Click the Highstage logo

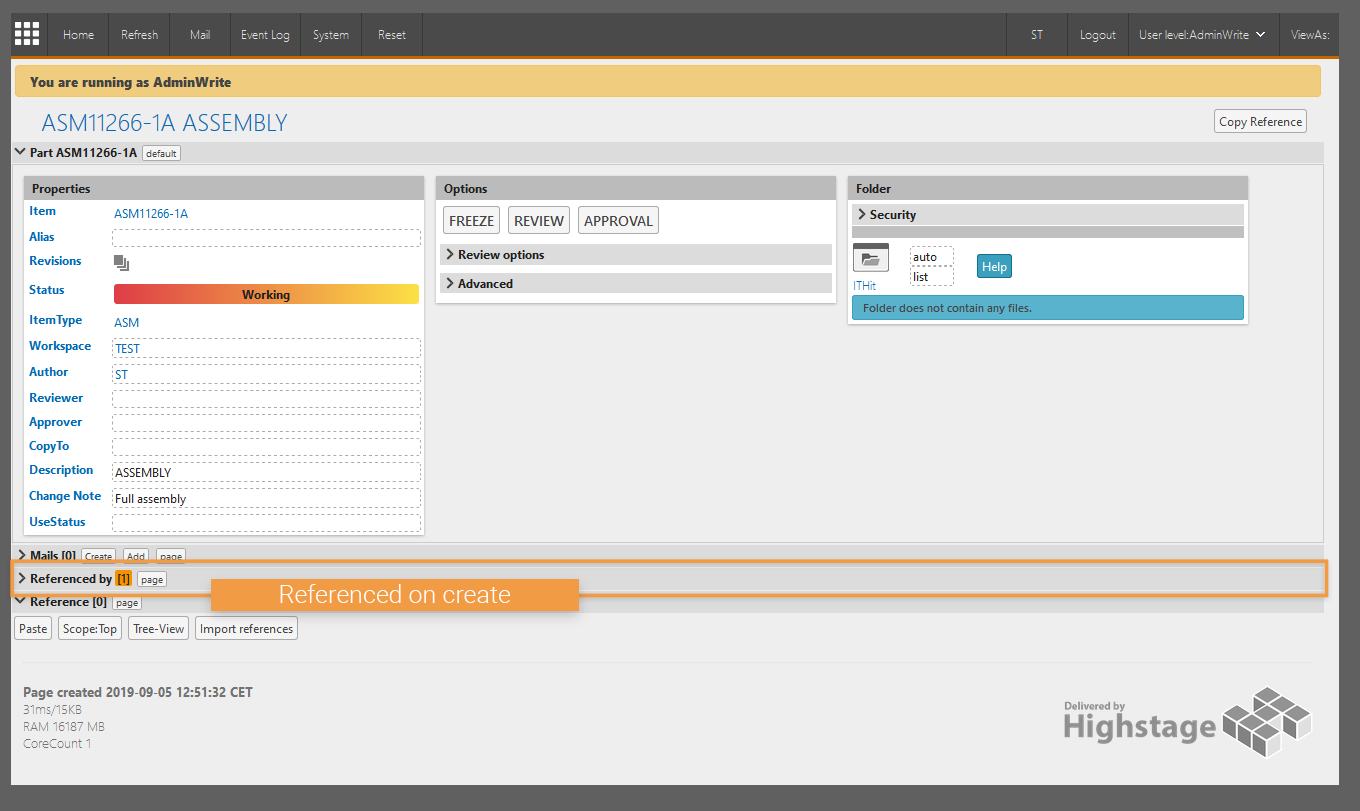pyautogui.click(x=1187, y=722)
